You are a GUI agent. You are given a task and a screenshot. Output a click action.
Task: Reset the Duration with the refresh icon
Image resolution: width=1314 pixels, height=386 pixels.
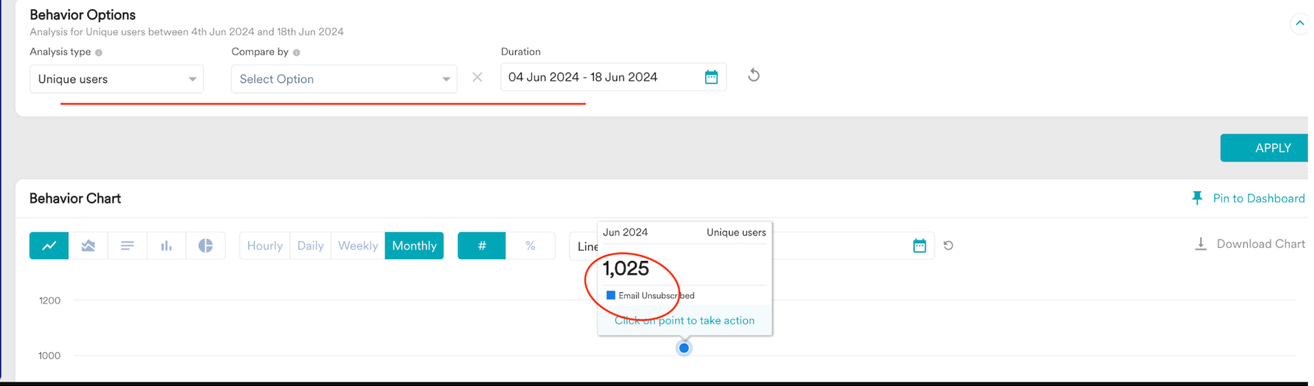754,75
